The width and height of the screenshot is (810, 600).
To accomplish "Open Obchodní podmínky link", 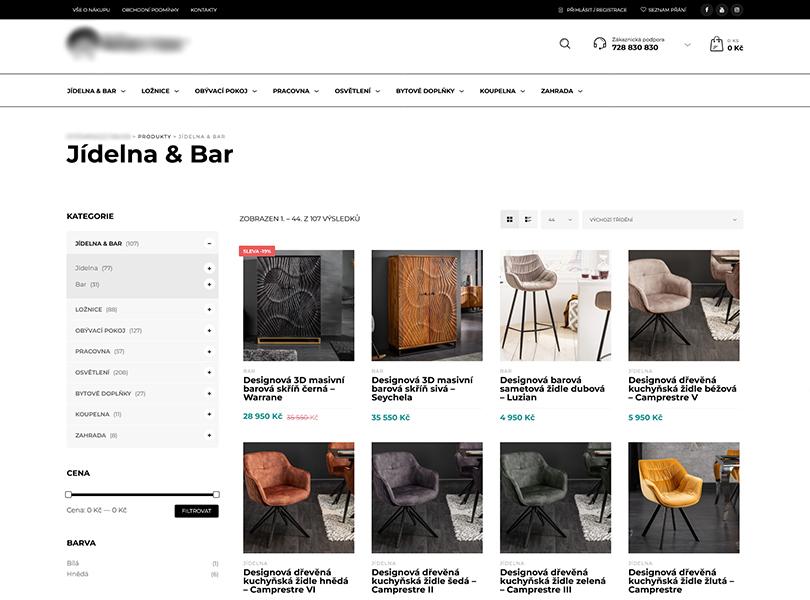I will click(150, 10).
